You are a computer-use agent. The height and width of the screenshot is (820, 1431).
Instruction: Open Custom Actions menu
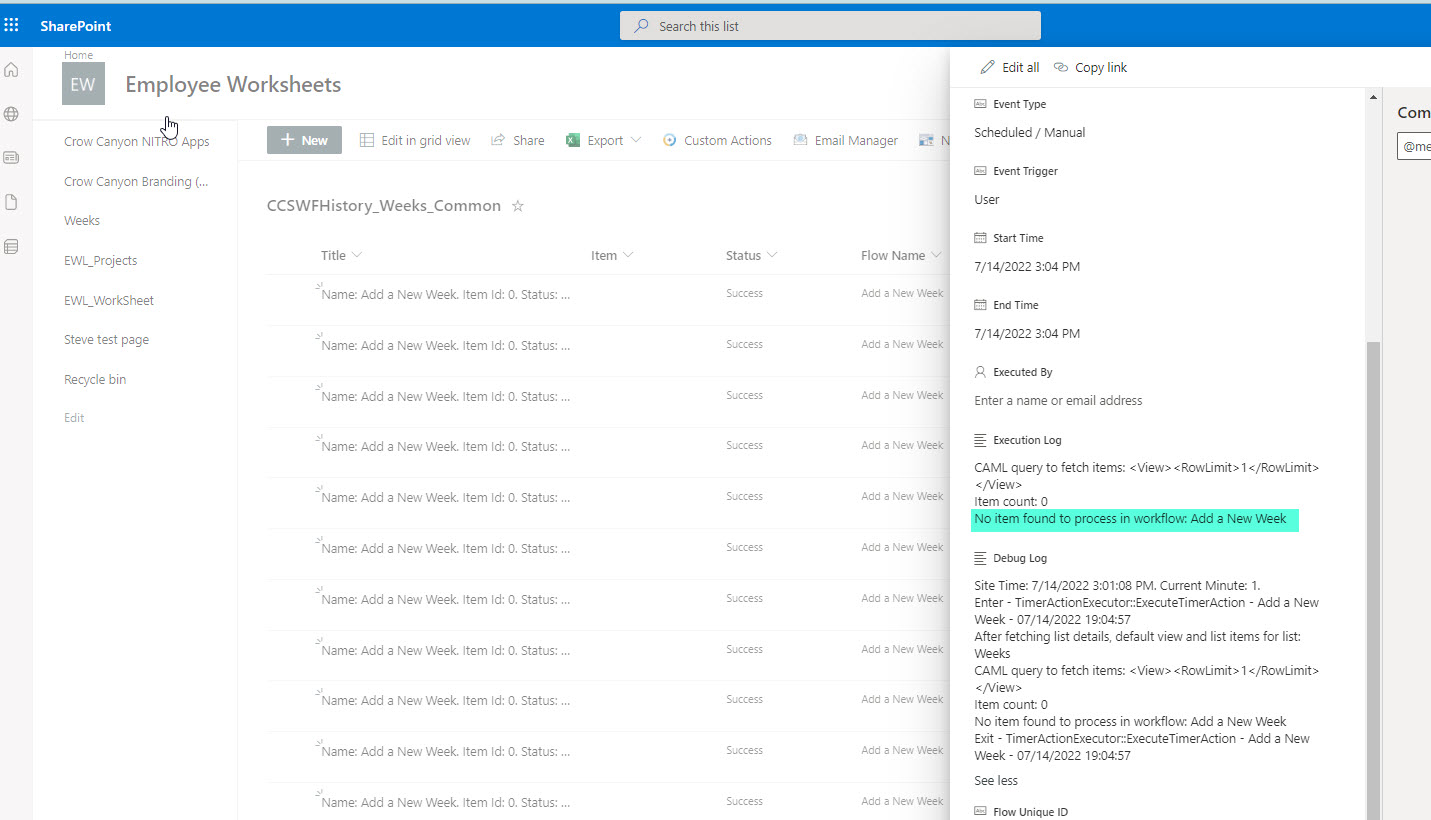(717, 141)
